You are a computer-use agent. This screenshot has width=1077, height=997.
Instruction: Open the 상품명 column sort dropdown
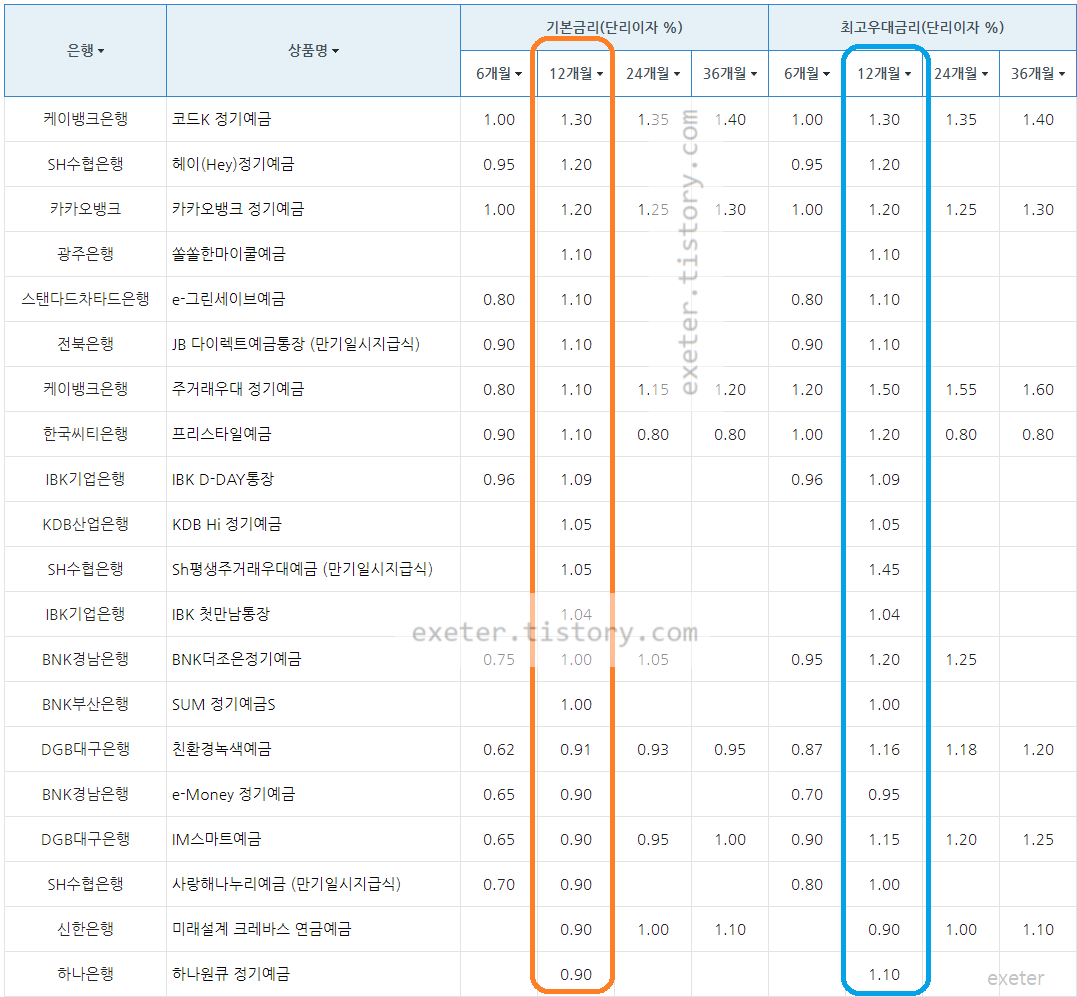(313, 51)
